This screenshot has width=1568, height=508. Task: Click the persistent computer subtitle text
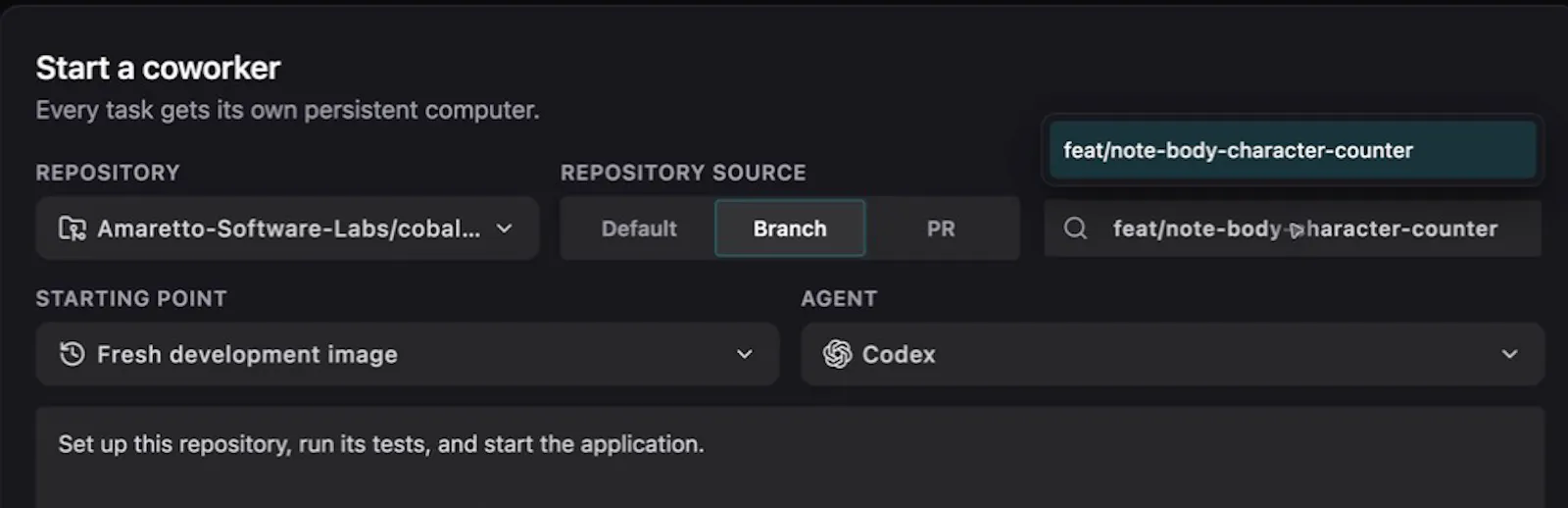tap(287, 110)
